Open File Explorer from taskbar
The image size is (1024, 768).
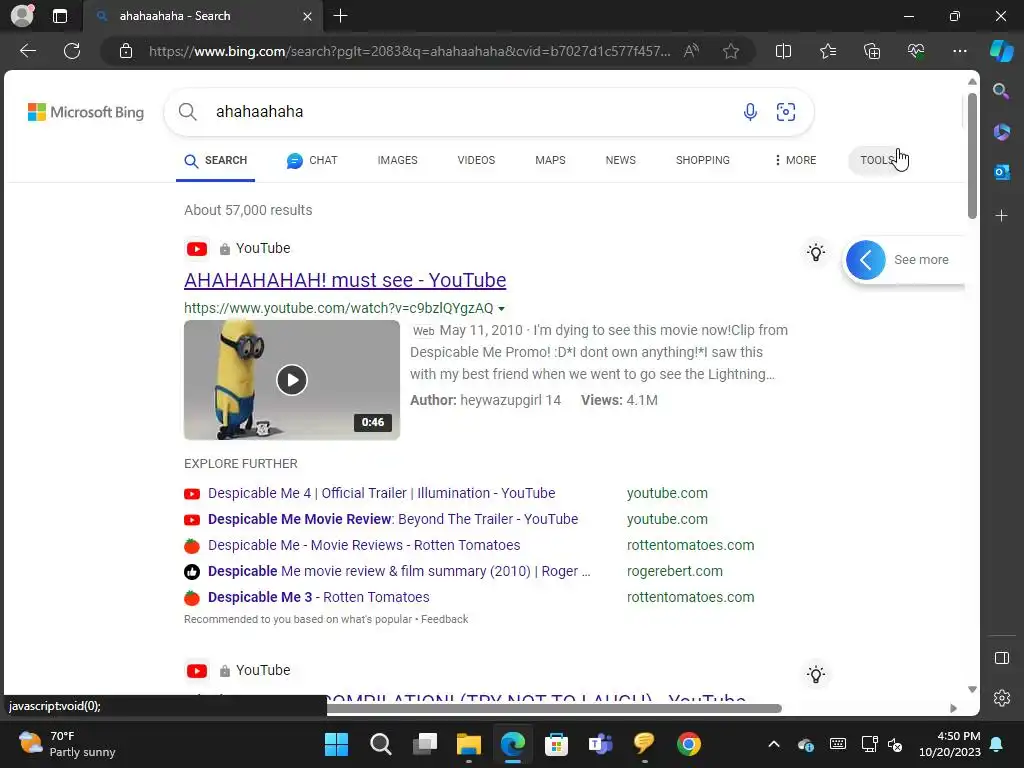pyautogui.click(x=468, y=744)
